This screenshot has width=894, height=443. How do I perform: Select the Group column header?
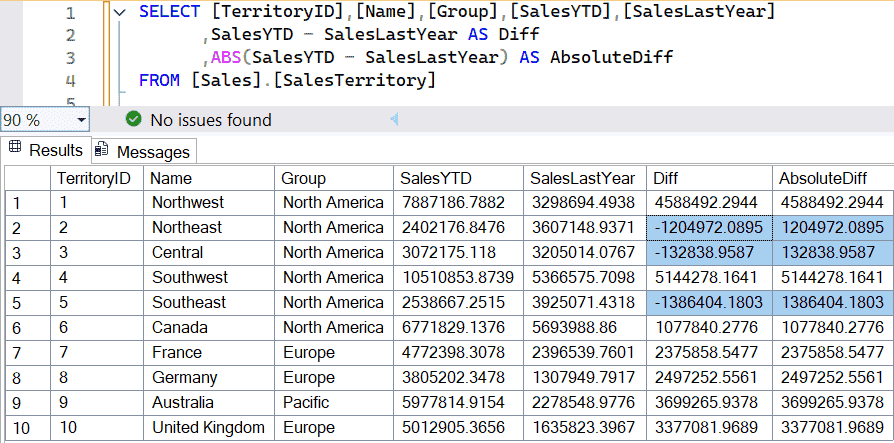click(x=334, y=178)
